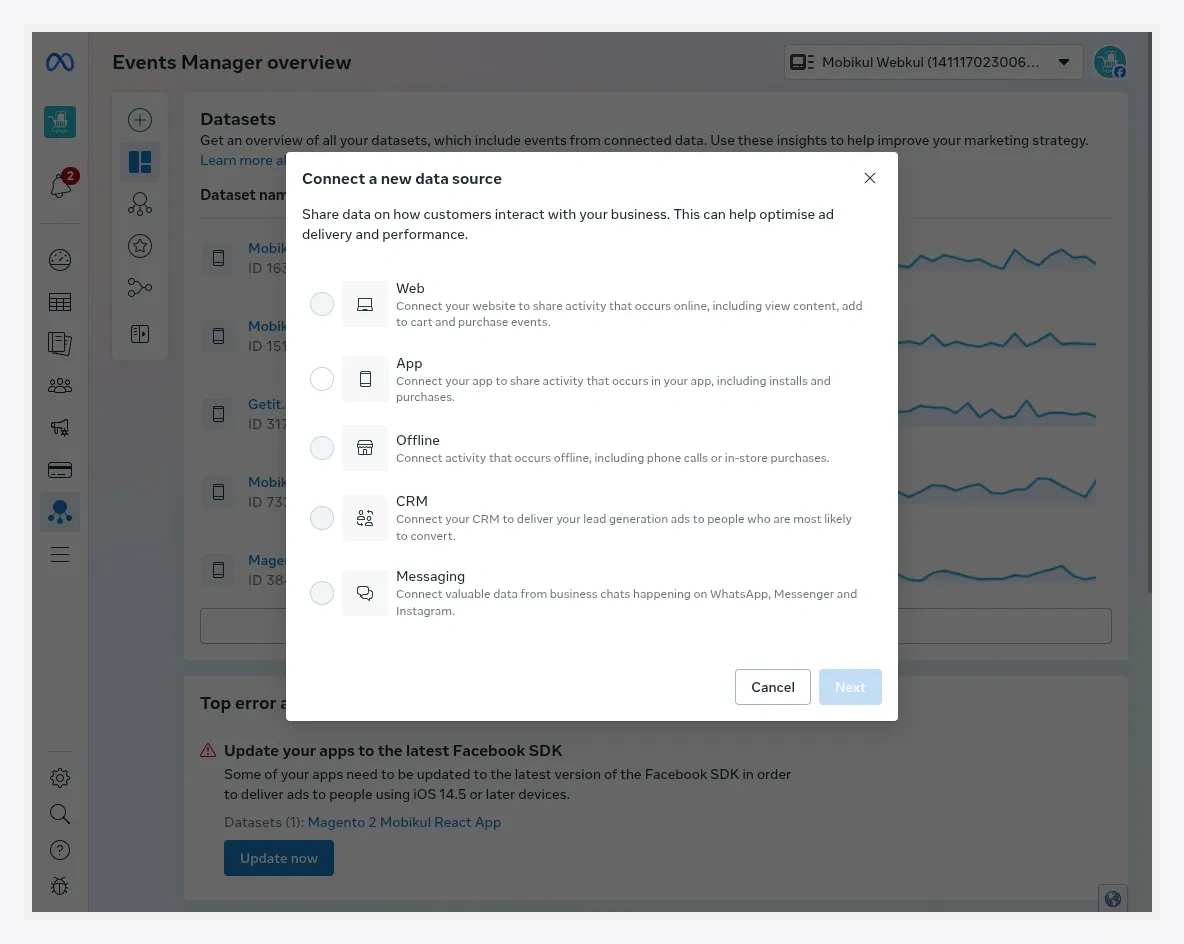The image size is (1184, 944).
Task: Click the Learn more link under Datasets
Action: pyautogui.click(x=242, y=160)
